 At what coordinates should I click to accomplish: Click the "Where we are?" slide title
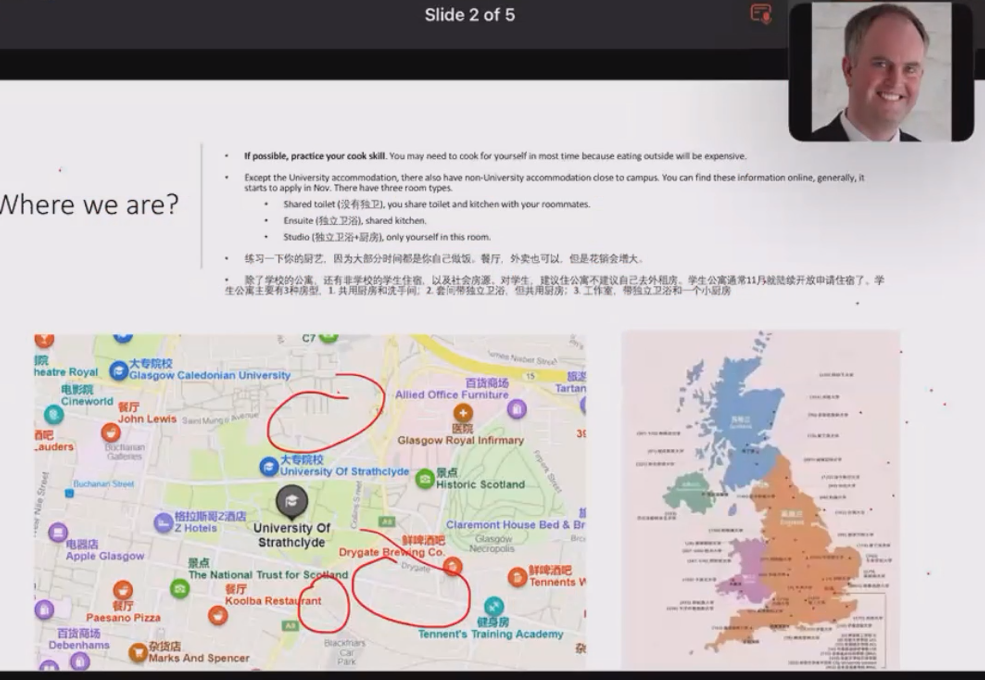tap(88, 205)
